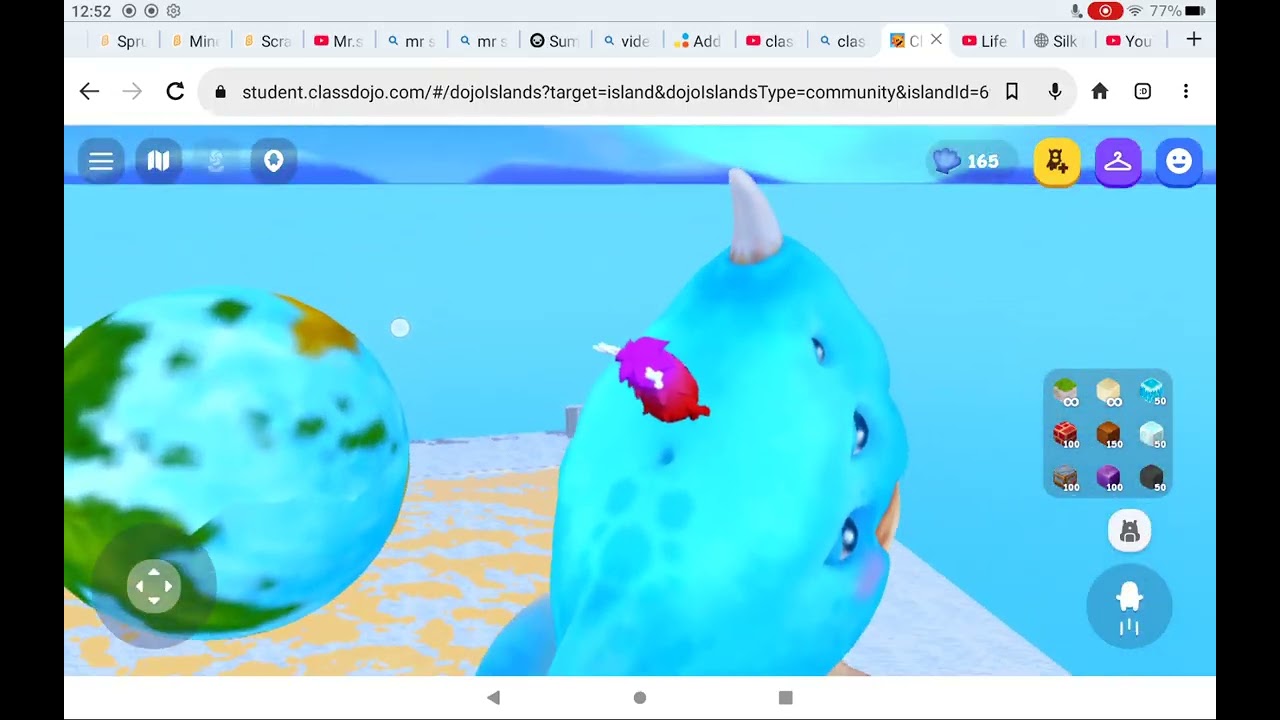Tap the Android recent apps square

(x=786, y=697)
